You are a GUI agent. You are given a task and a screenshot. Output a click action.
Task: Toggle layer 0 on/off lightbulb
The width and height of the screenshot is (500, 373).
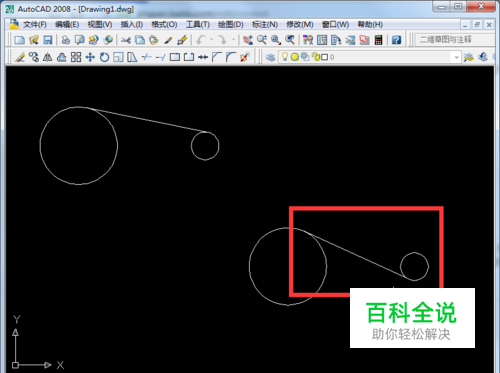(x=285, y=57)
